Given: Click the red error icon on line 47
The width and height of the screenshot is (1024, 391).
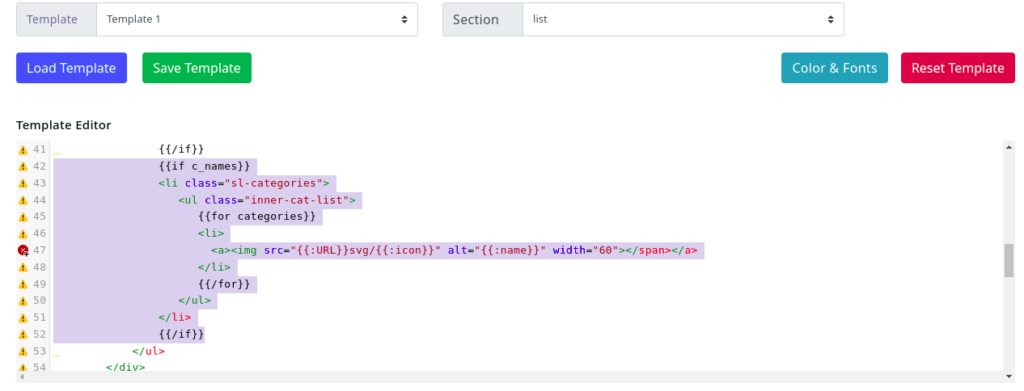Looking at the screenshot, I should [x=23, y=251].
